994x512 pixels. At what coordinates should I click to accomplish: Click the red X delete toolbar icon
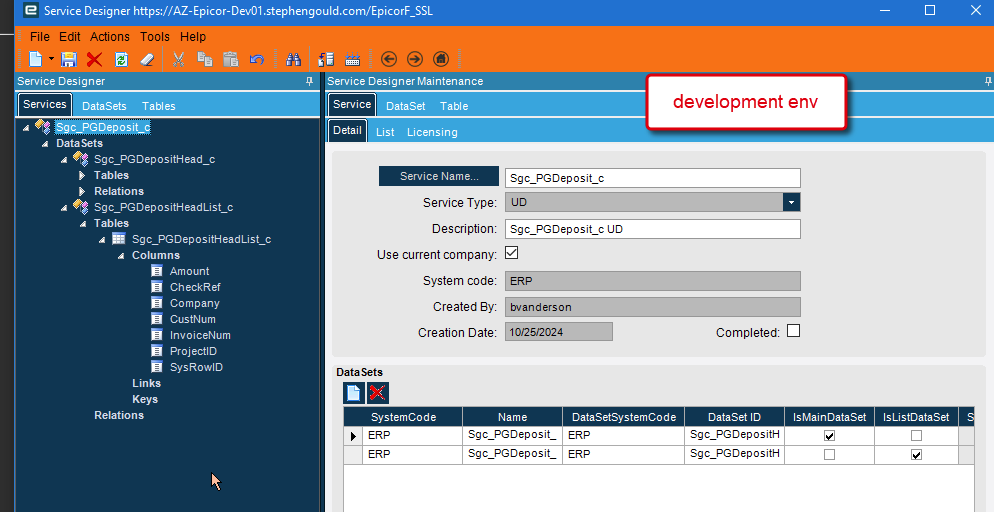pyautogui.click(x=94, y=60)
